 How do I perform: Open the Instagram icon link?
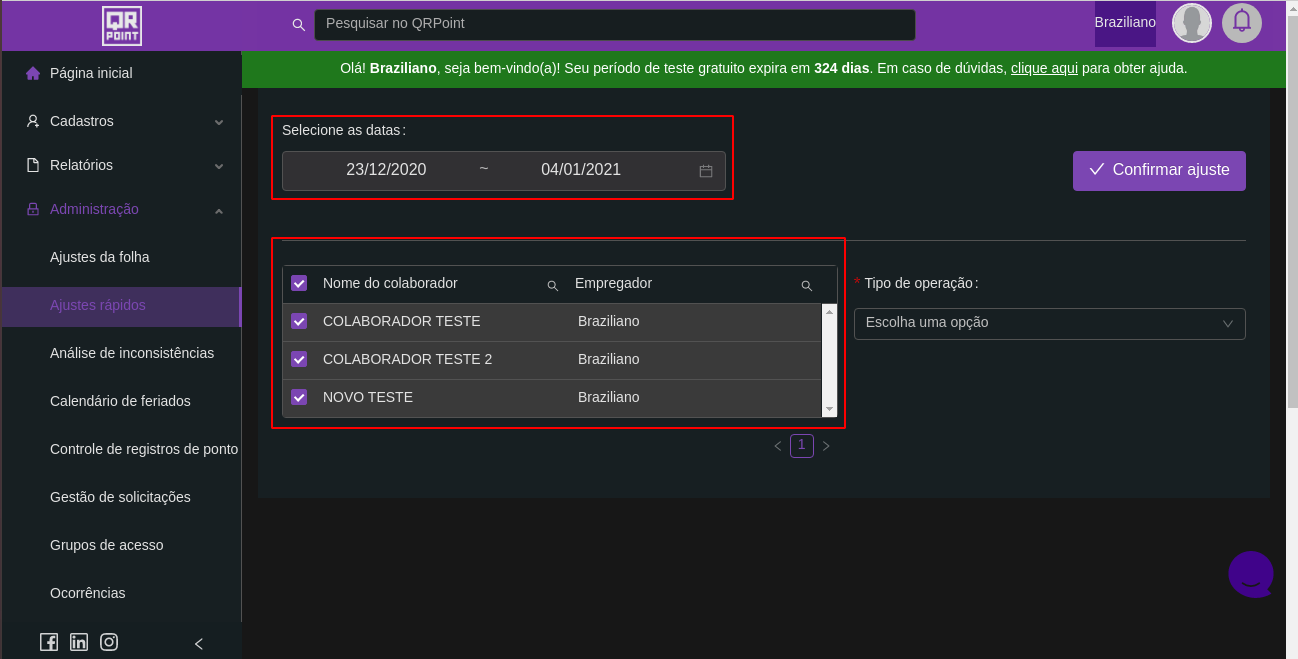(109, 642)
